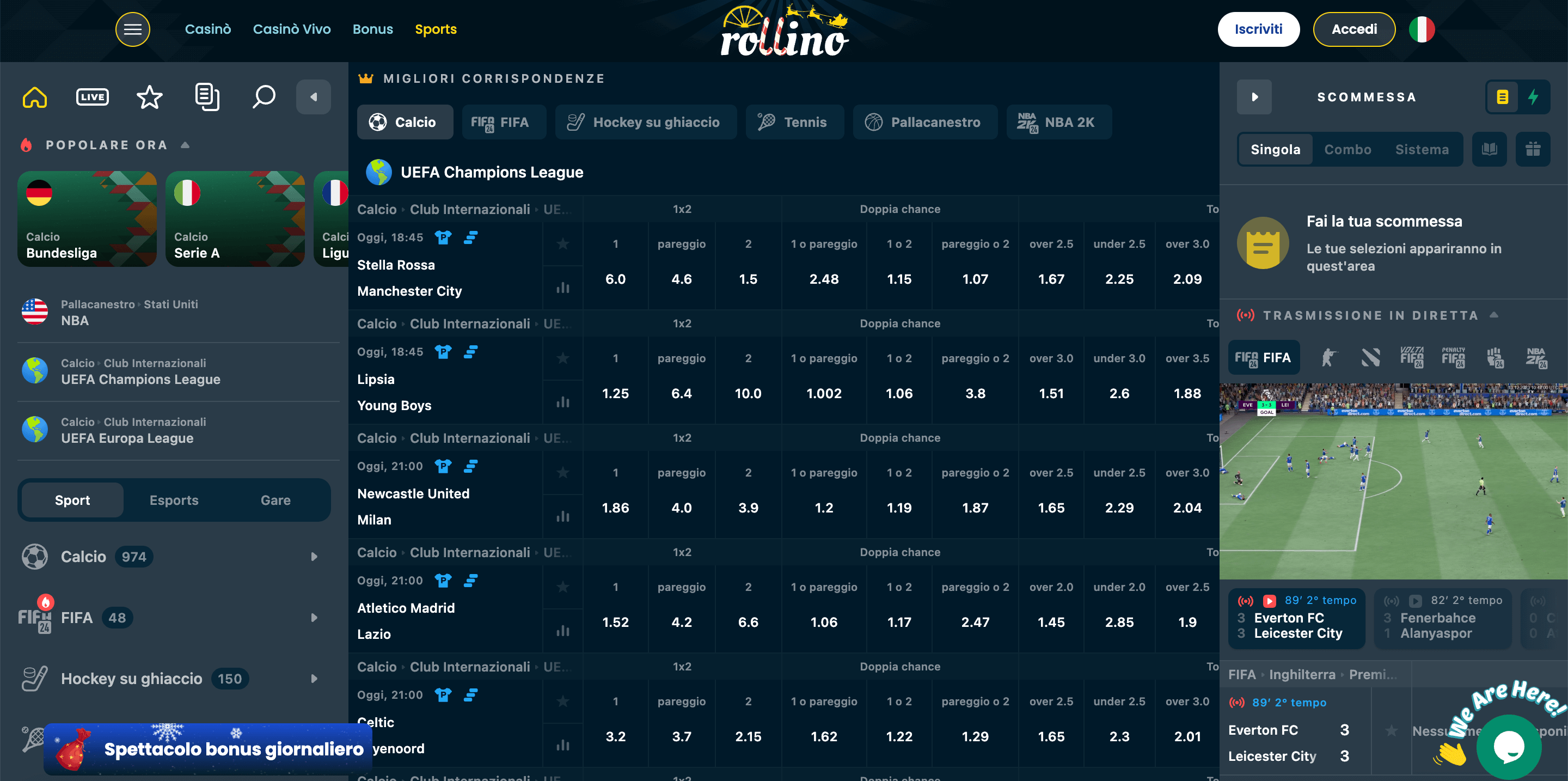Collapse the left sidebar arrow button
The width and height of the screenshot is (1568, 781).
[314, 97]
